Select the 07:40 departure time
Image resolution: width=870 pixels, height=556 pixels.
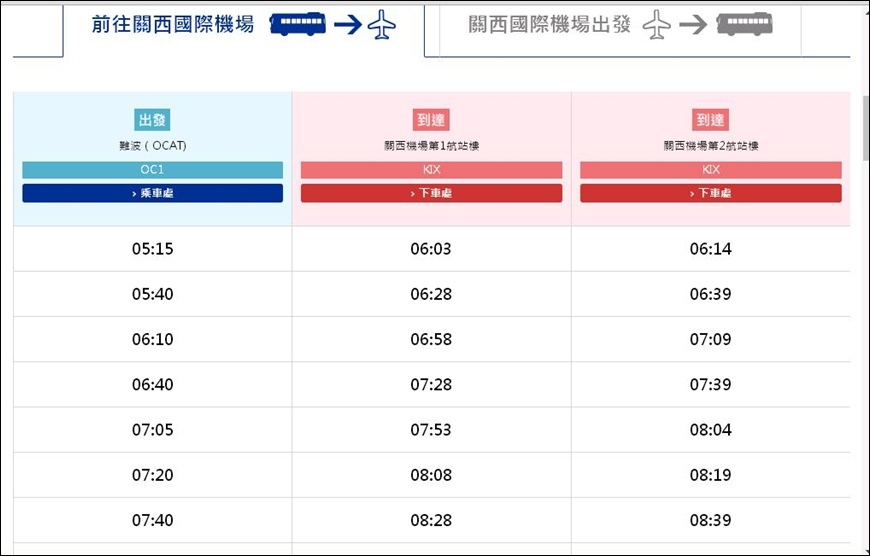[x=153, y=520]
